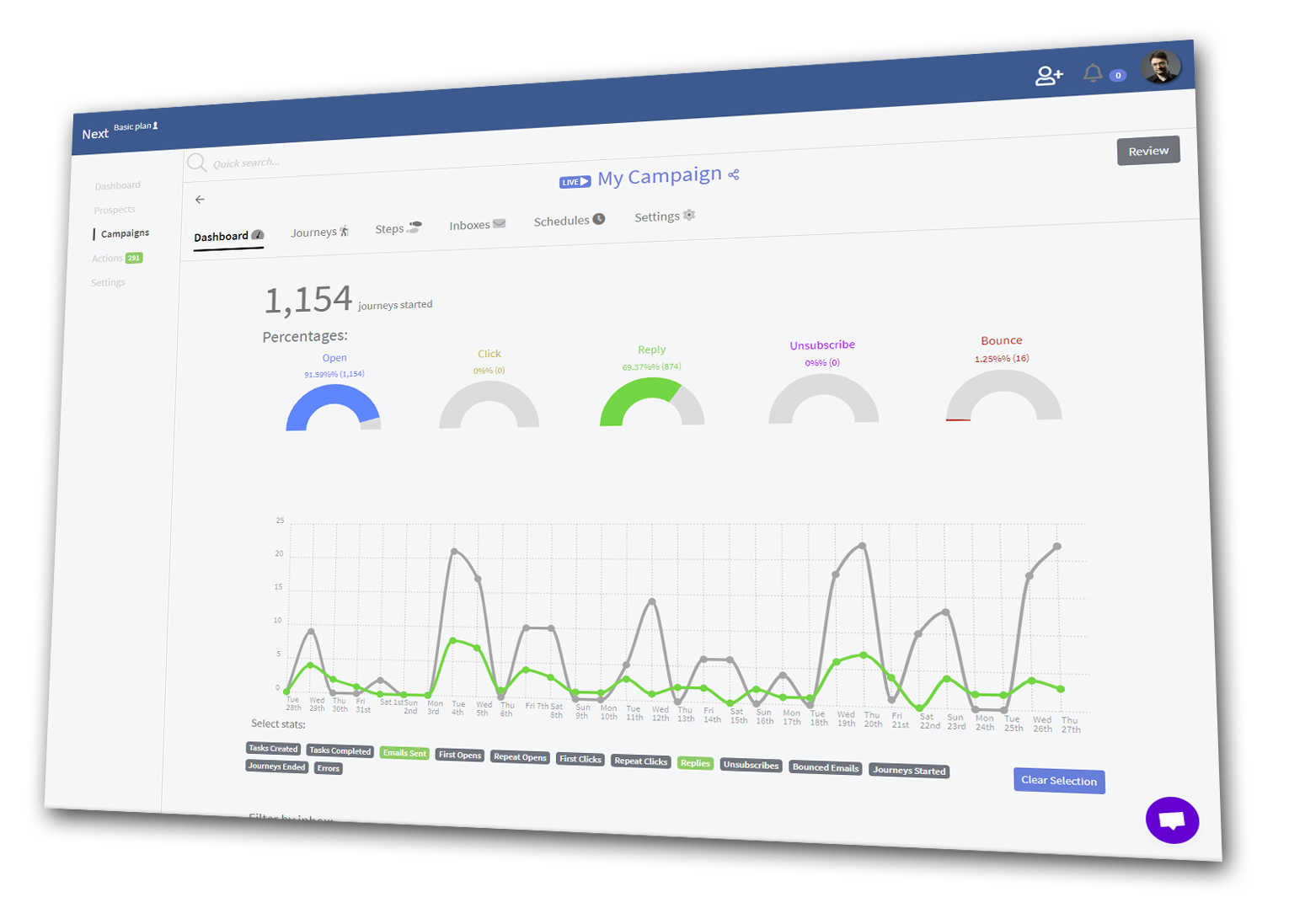Toggle the Journeys Started stat
1305x924 pixels.
coord(909,771)
